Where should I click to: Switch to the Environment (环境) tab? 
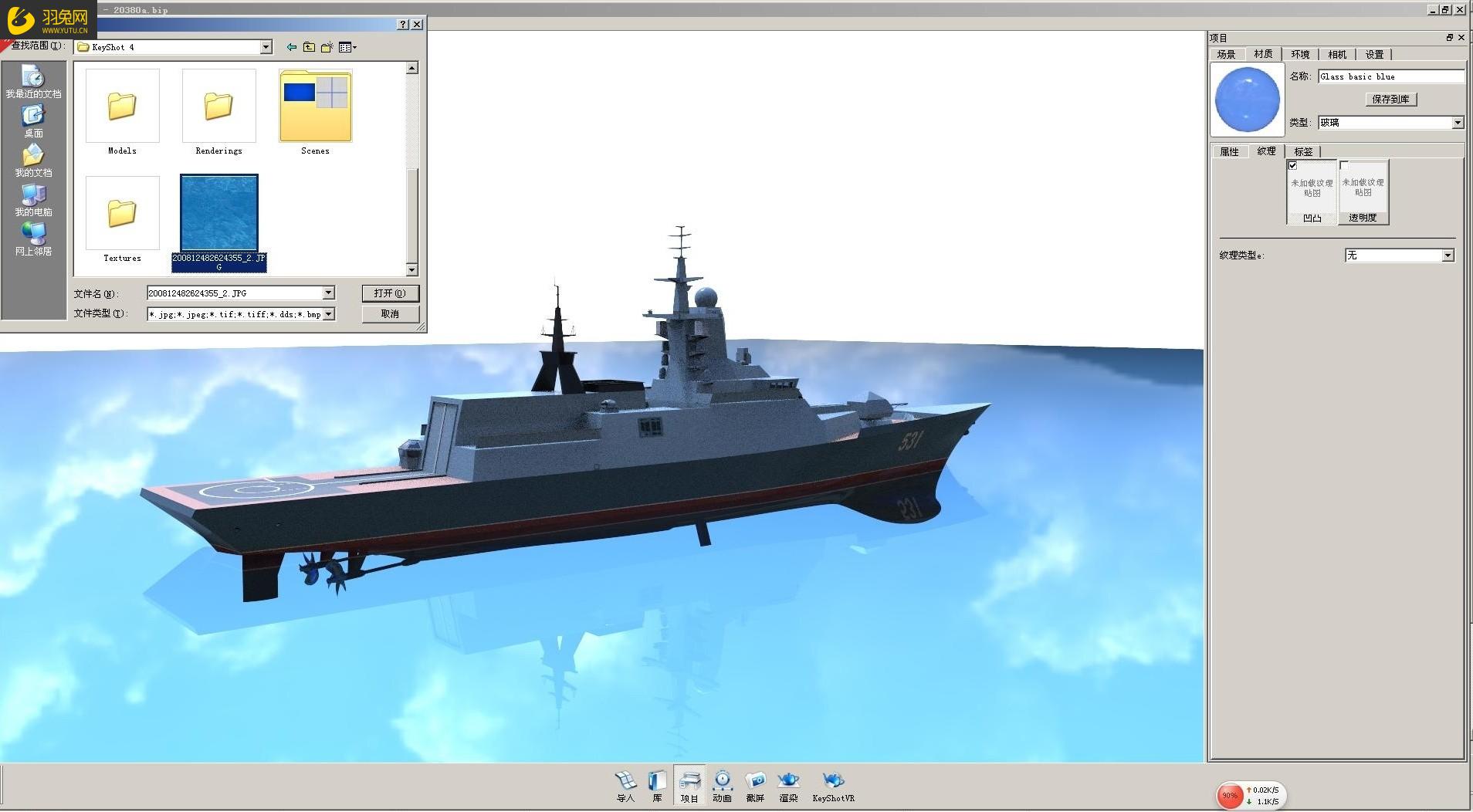tap(1300, 54)
